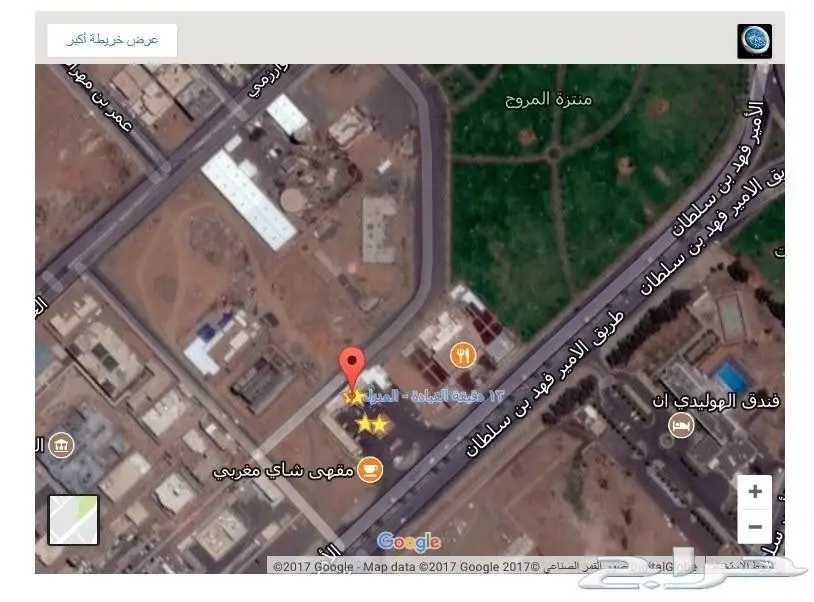814x602 pixels.
Task: Click the pair of yellow stars below the pin
Action: click(371, 425)
